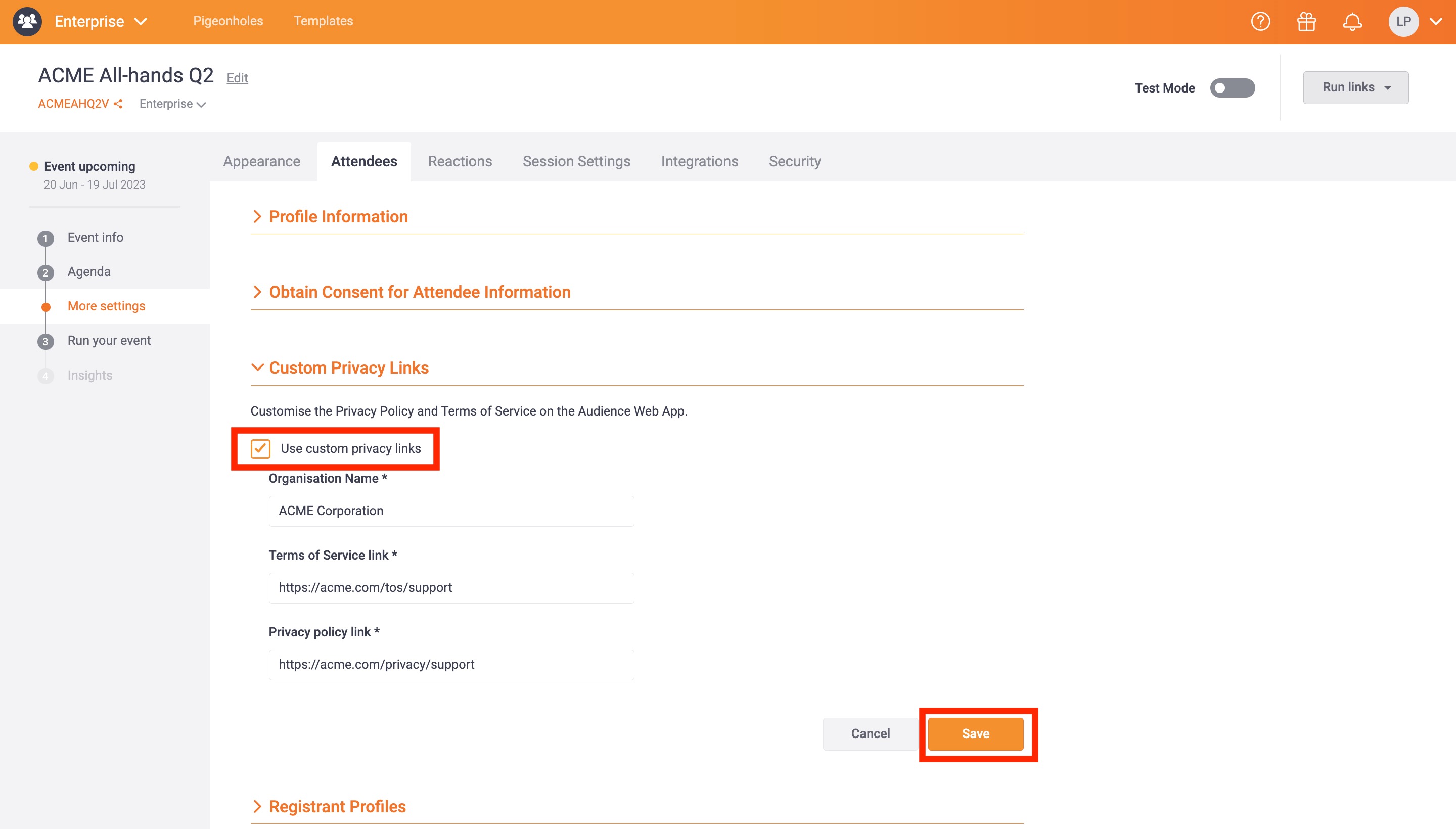Open the gift box icon
This screenshot has width=1456, height=829.
coord(1306,22)
